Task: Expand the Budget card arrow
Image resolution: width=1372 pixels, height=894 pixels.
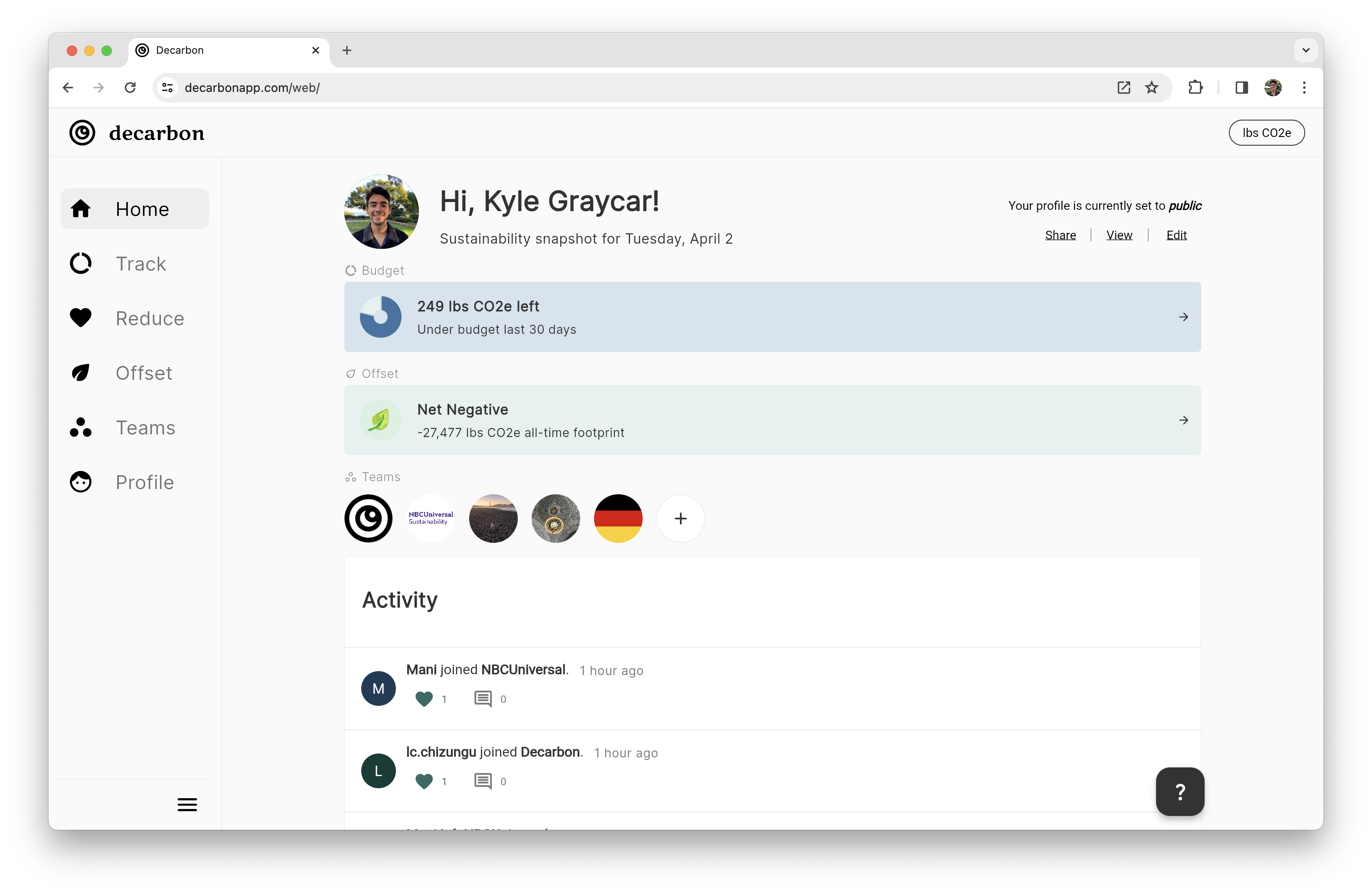Action: click(1184, 316)
